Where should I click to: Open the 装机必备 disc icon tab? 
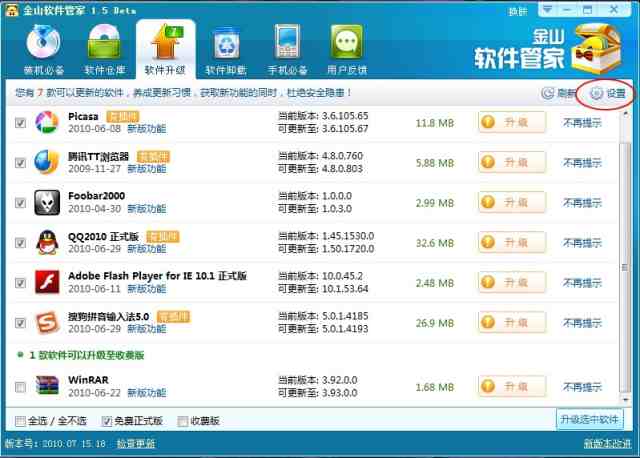(44, 42)
